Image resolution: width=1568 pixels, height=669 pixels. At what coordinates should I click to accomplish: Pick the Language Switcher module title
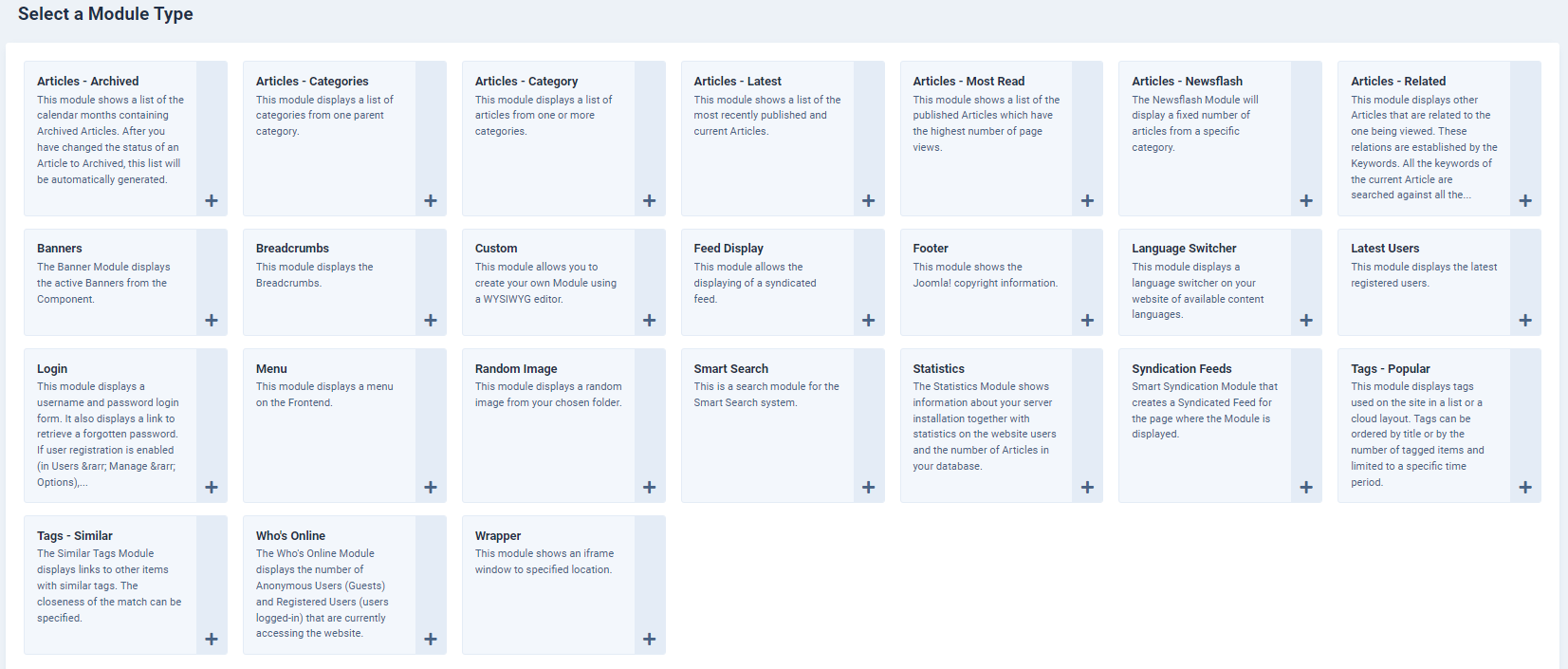1184,249
